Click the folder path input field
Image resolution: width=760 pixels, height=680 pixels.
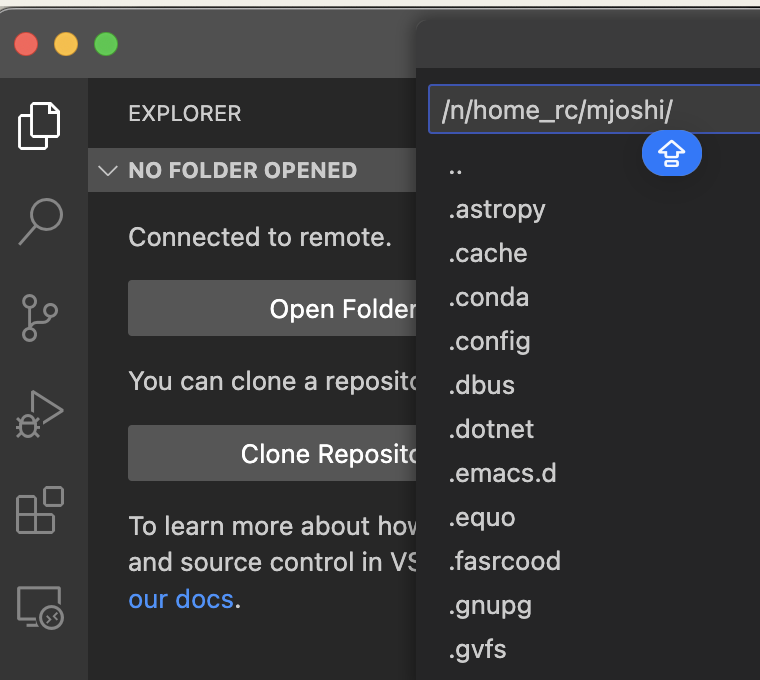click(x=590, y=110)
